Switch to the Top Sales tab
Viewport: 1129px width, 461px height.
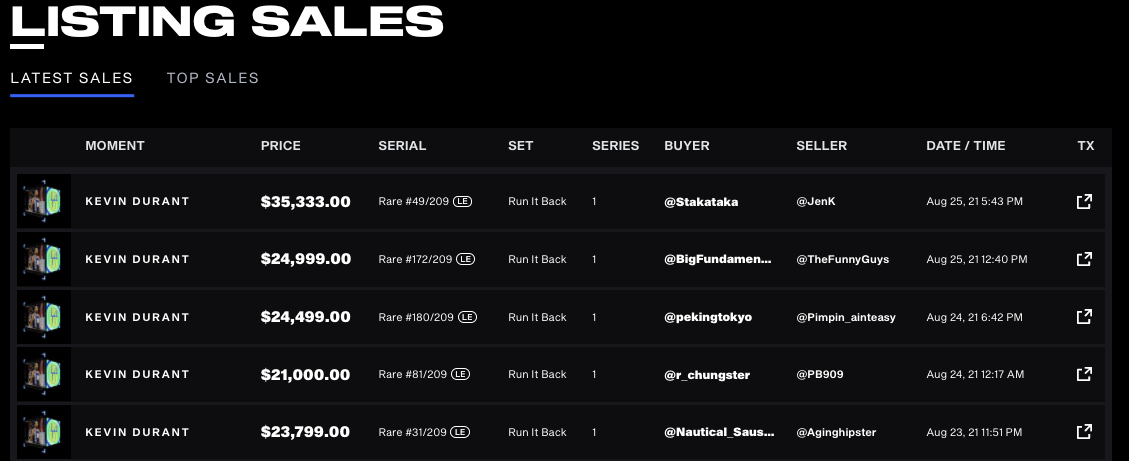[x=212, y=78]
